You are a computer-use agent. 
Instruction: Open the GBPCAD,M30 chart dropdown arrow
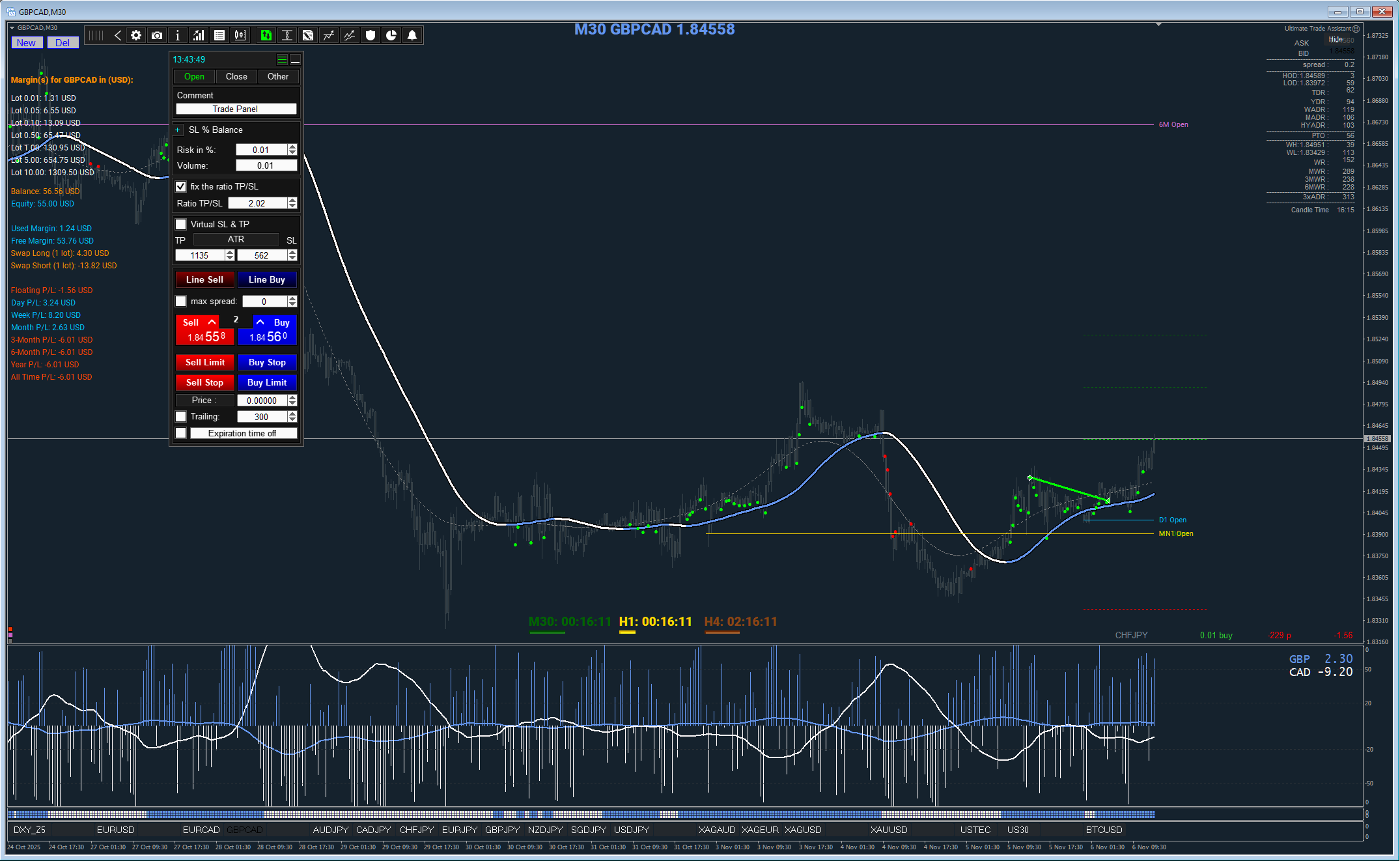pyautogui.click(x=12, y=28)
